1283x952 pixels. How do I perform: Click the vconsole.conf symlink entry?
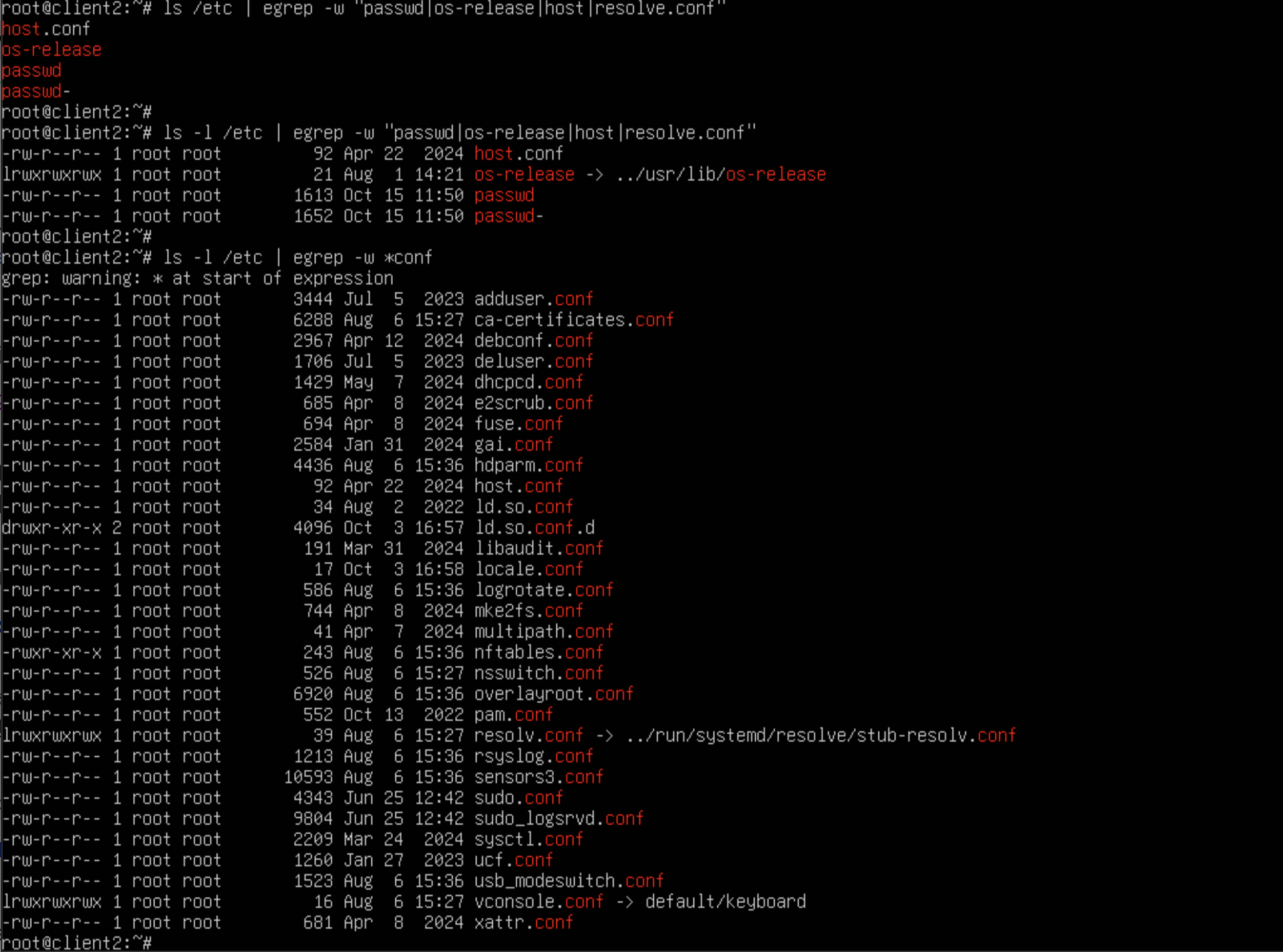pyautogui.click(x=538, y=902)
